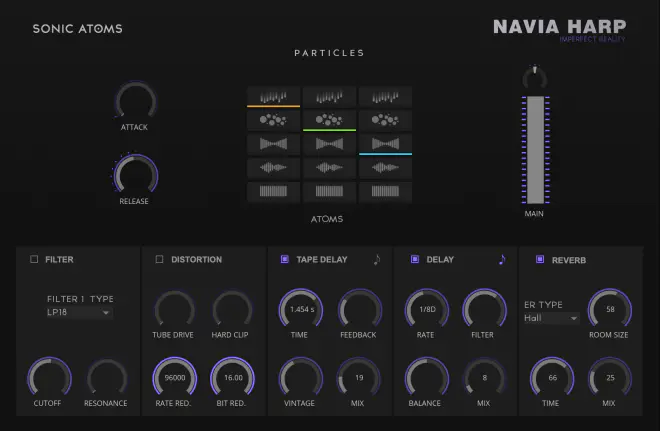
Task: Select middle-column bowtie atom in row three
Action: (329, 144)
